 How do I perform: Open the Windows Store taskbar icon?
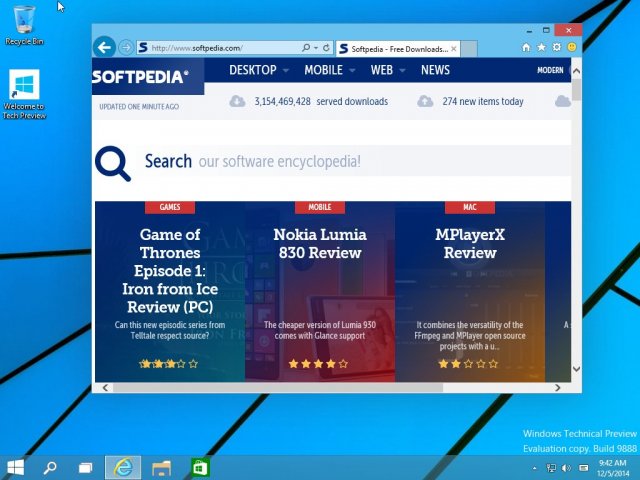200,468
